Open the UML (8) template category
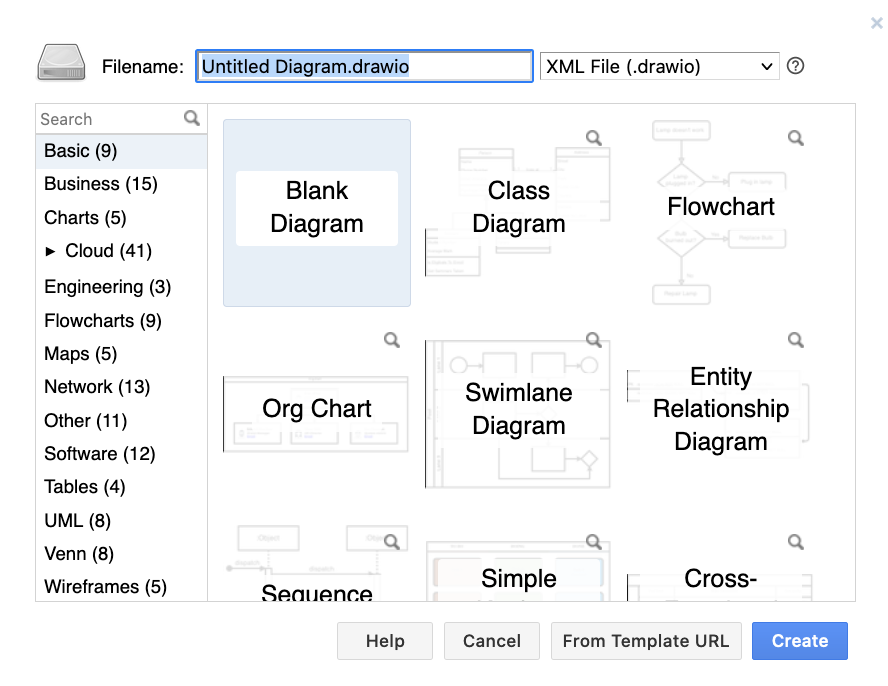This screenshot has height=686, width=888. (78, 521)
